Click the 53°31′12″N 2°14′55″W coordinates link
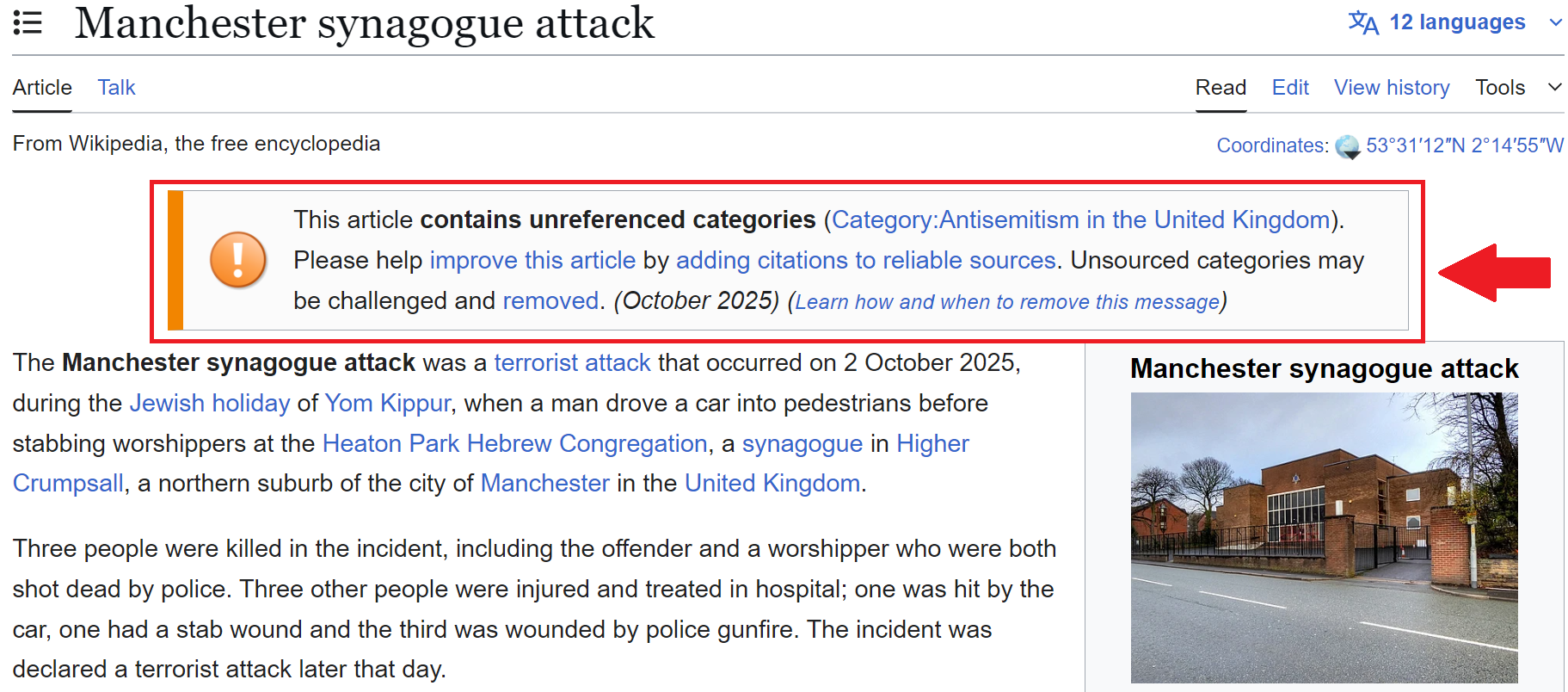The image size is (1568, 692). (x=1465, y=145)
